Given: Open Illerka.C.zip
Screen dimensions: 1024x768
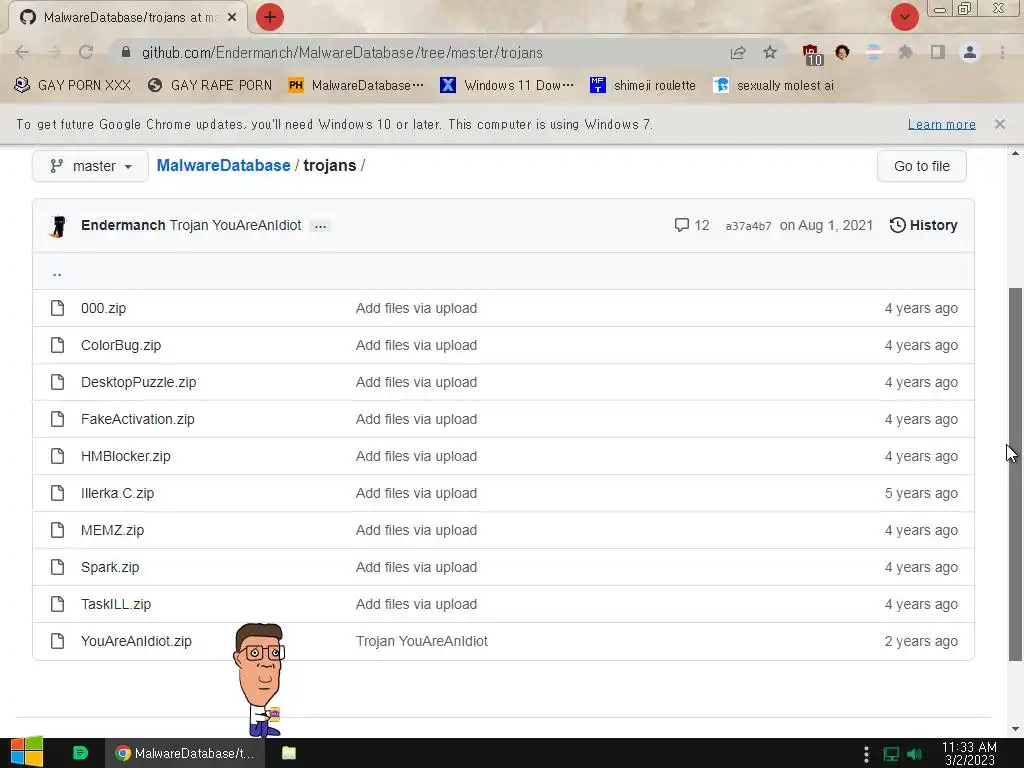Looking at the screenshot, I should pyautogui.click(x=118, y=493).
